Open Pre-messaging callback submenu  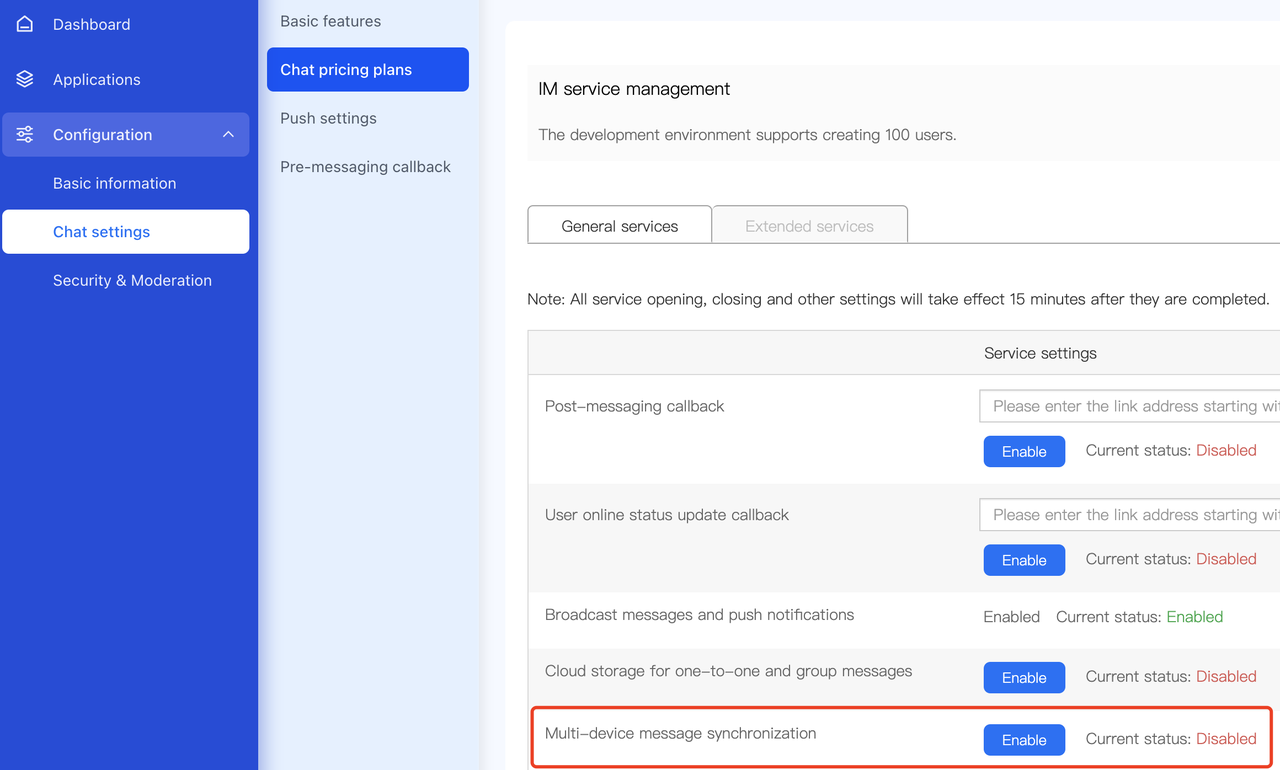[368, 167]
